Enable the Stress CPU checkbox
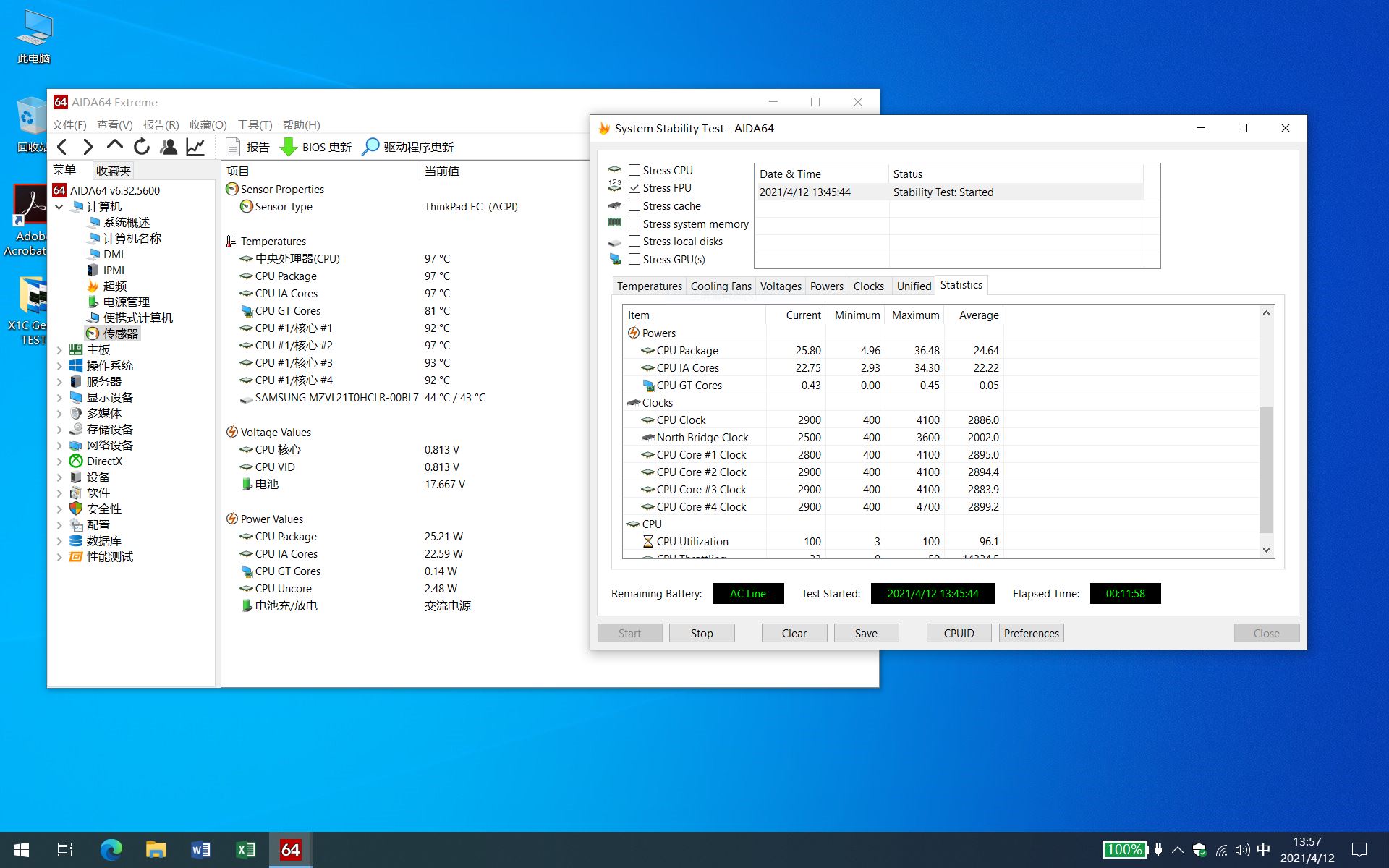Screen dimensions: 1389x868 pos(634,170)
